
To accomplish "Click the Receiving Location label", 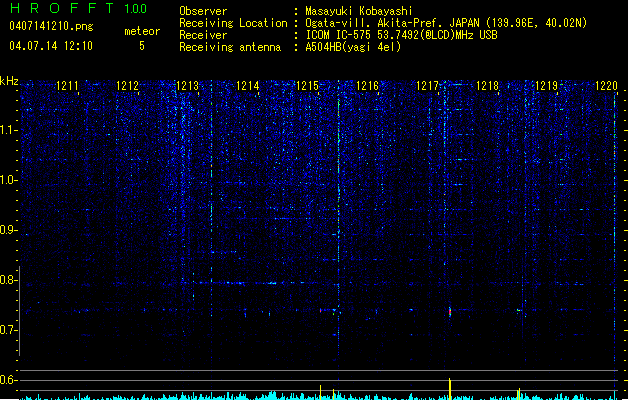I will (233, 23).
